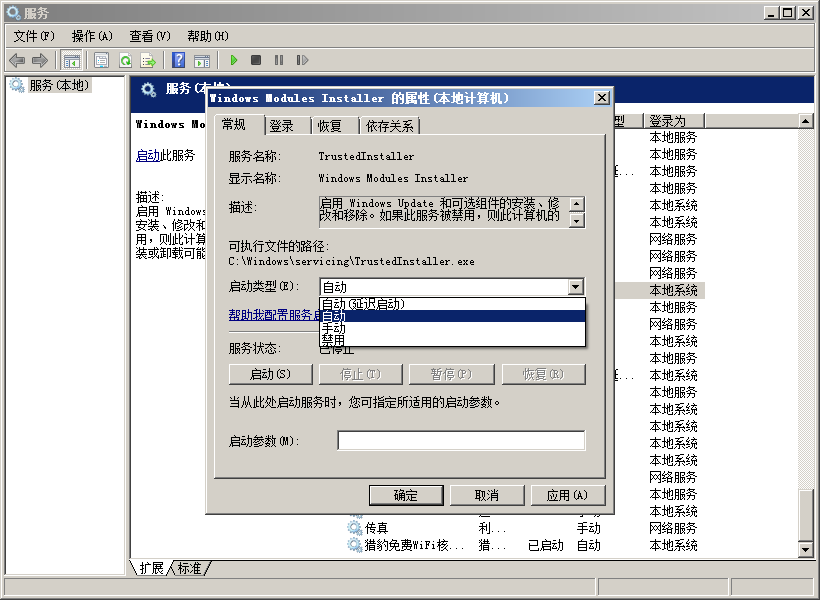The width and height of the screenshot is (820, 600).
Task: Click the service name TrustedInstaller text
Action: 366,156
